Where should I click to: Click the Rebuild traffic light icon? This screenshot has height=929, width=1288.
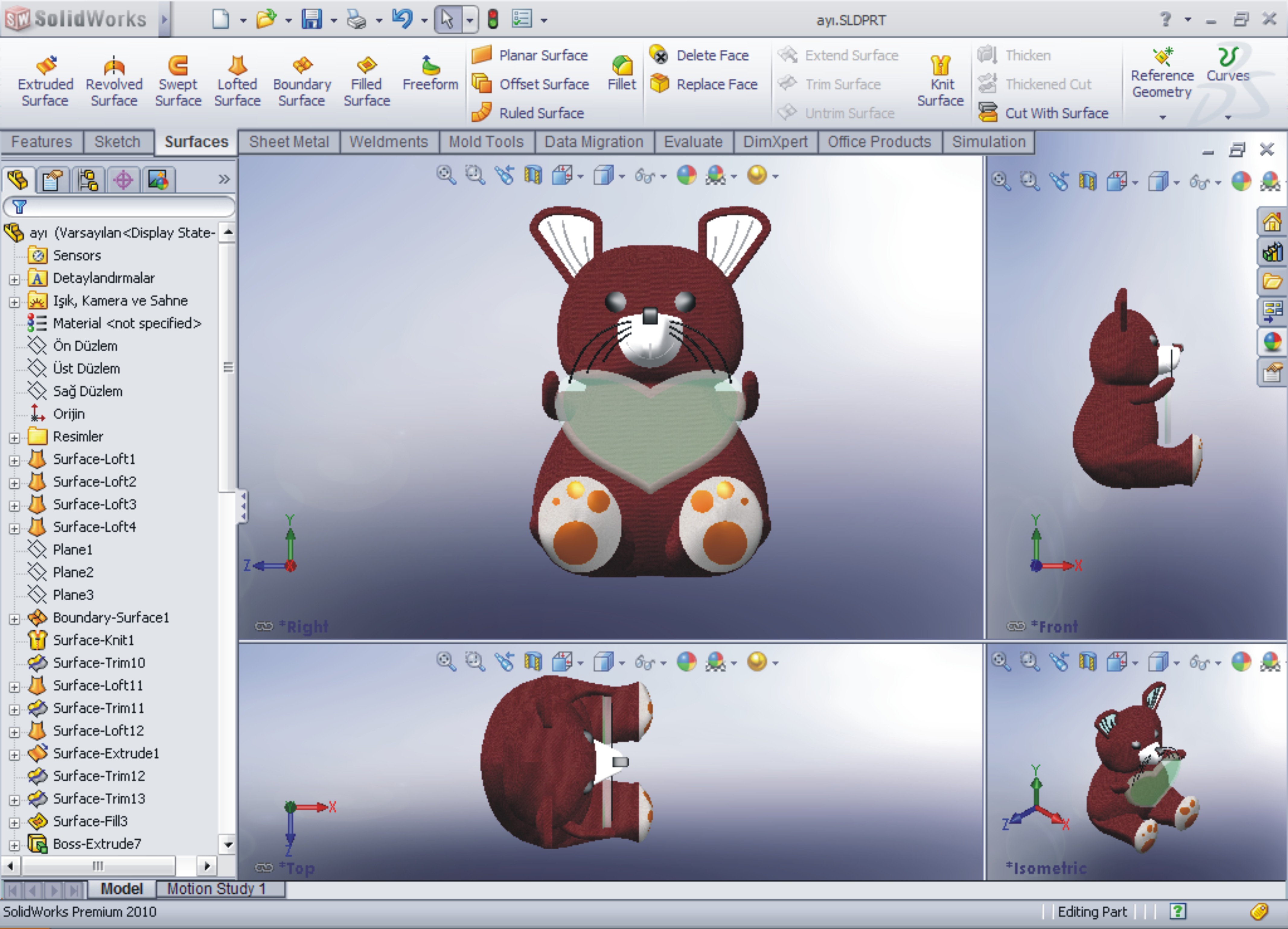pyautogui.click(x=492, y=20)
